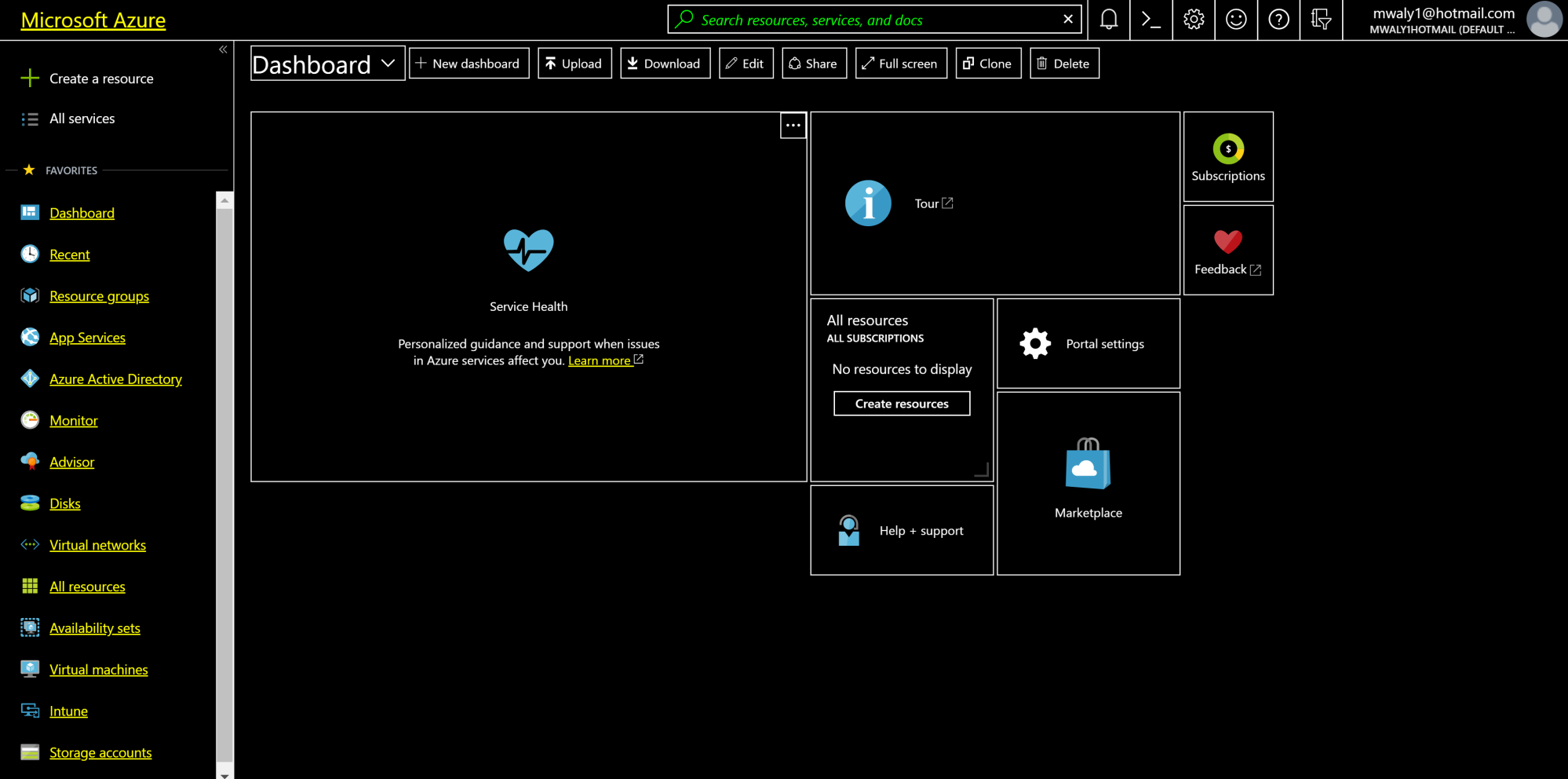Screen dimensions: 1568x779
Task: Click the Create resources button
Action: click(x=902, y=404)
